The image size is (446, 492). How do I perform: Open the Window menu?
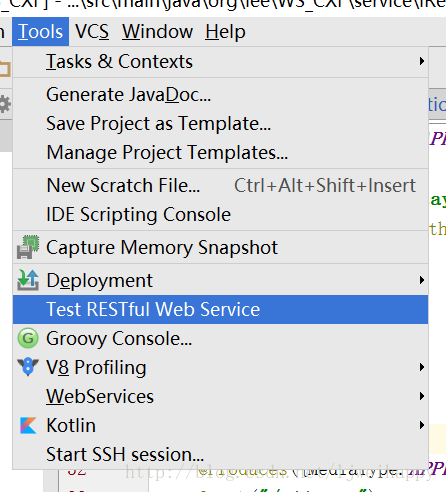click(157, 32)
